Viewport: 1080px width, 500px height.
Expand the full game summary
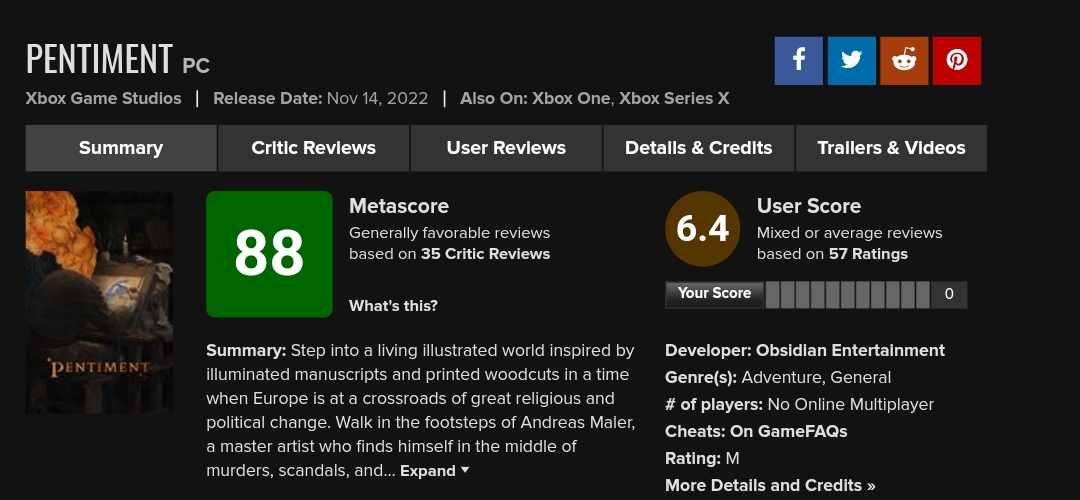(x=434, y=471)
